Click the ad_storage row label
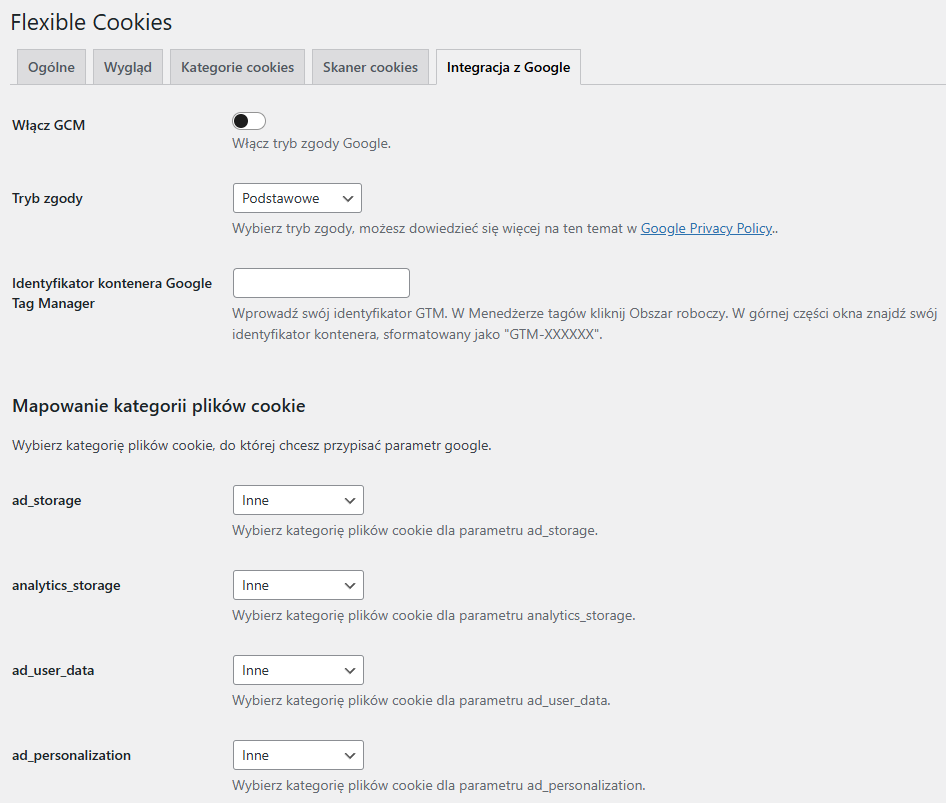The image size is (946, 803). (x=47, y=500)
